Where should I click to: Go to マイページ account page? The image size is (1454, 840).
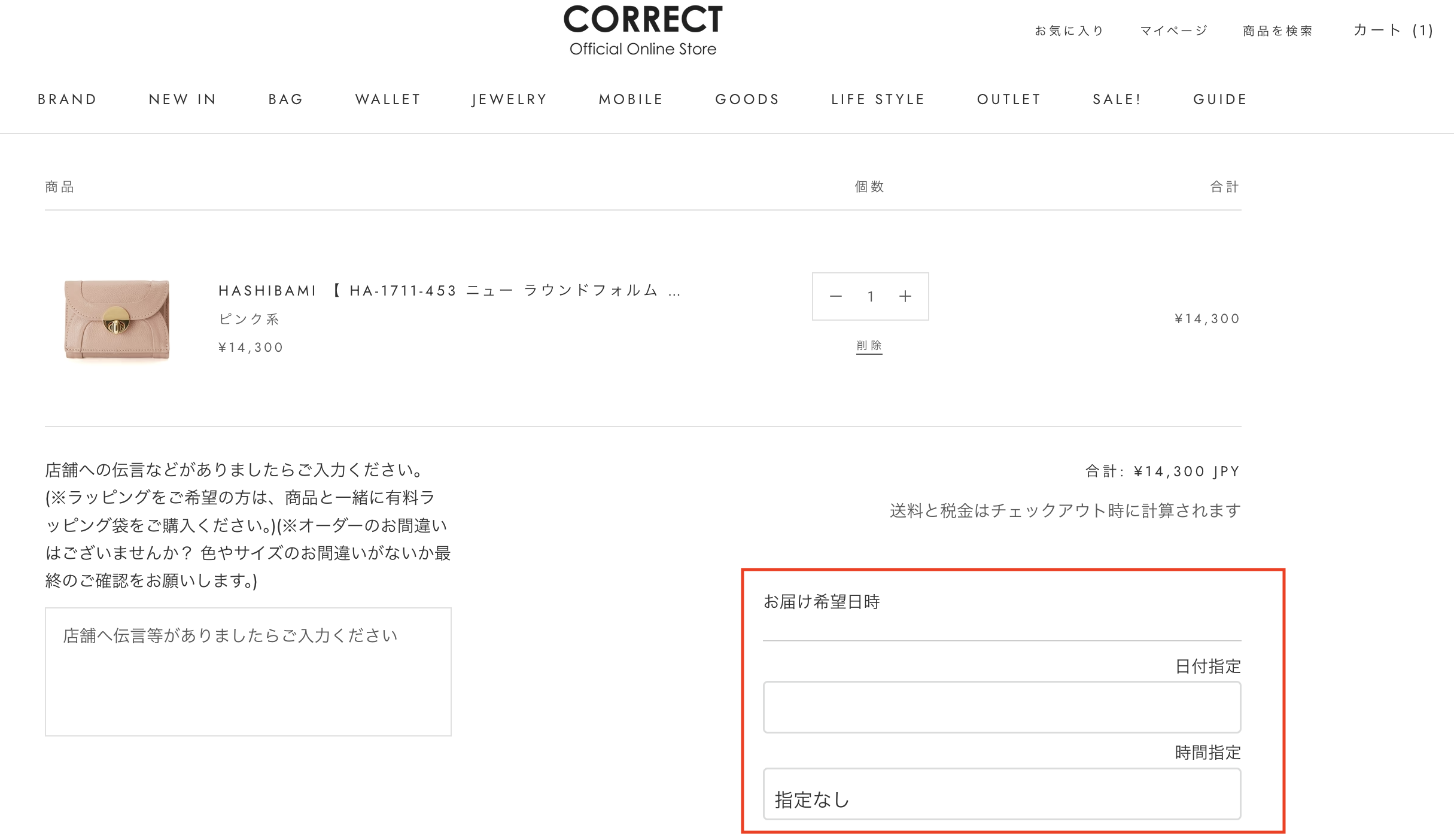coord(1173,31)
